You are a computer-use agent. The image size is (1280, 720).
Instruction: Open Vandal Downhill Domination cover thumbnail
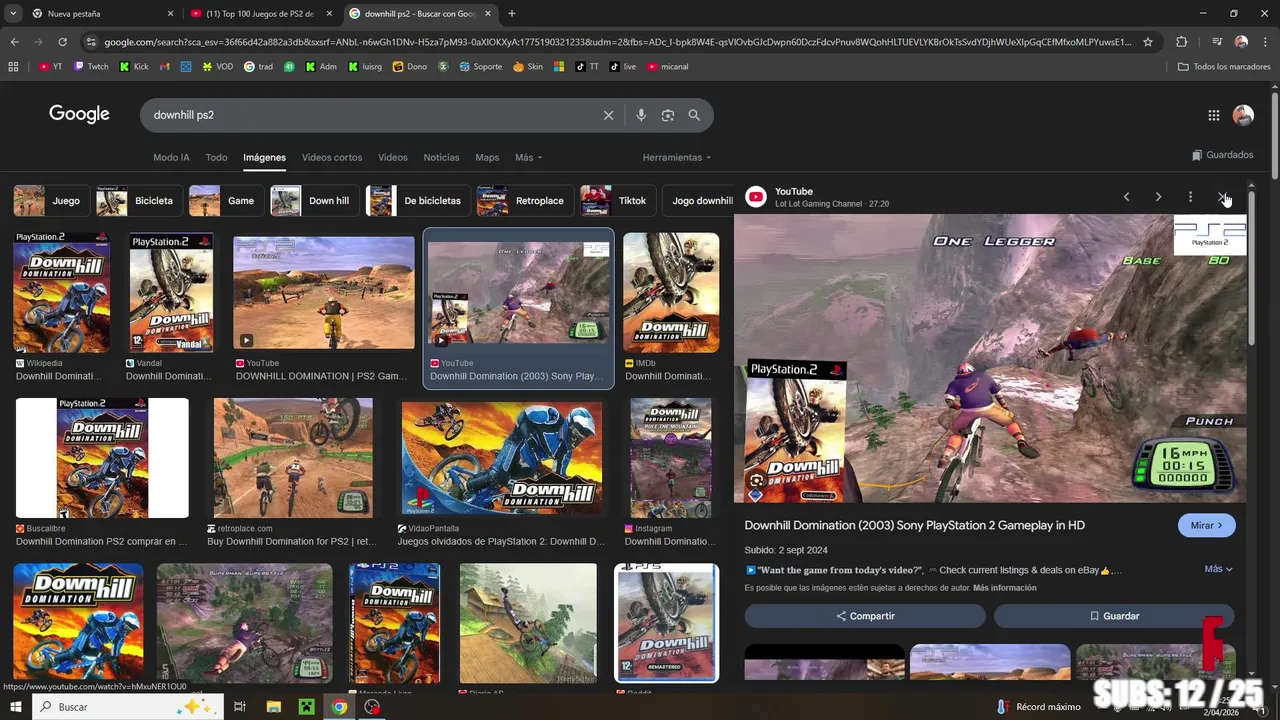tap(171, 292)
